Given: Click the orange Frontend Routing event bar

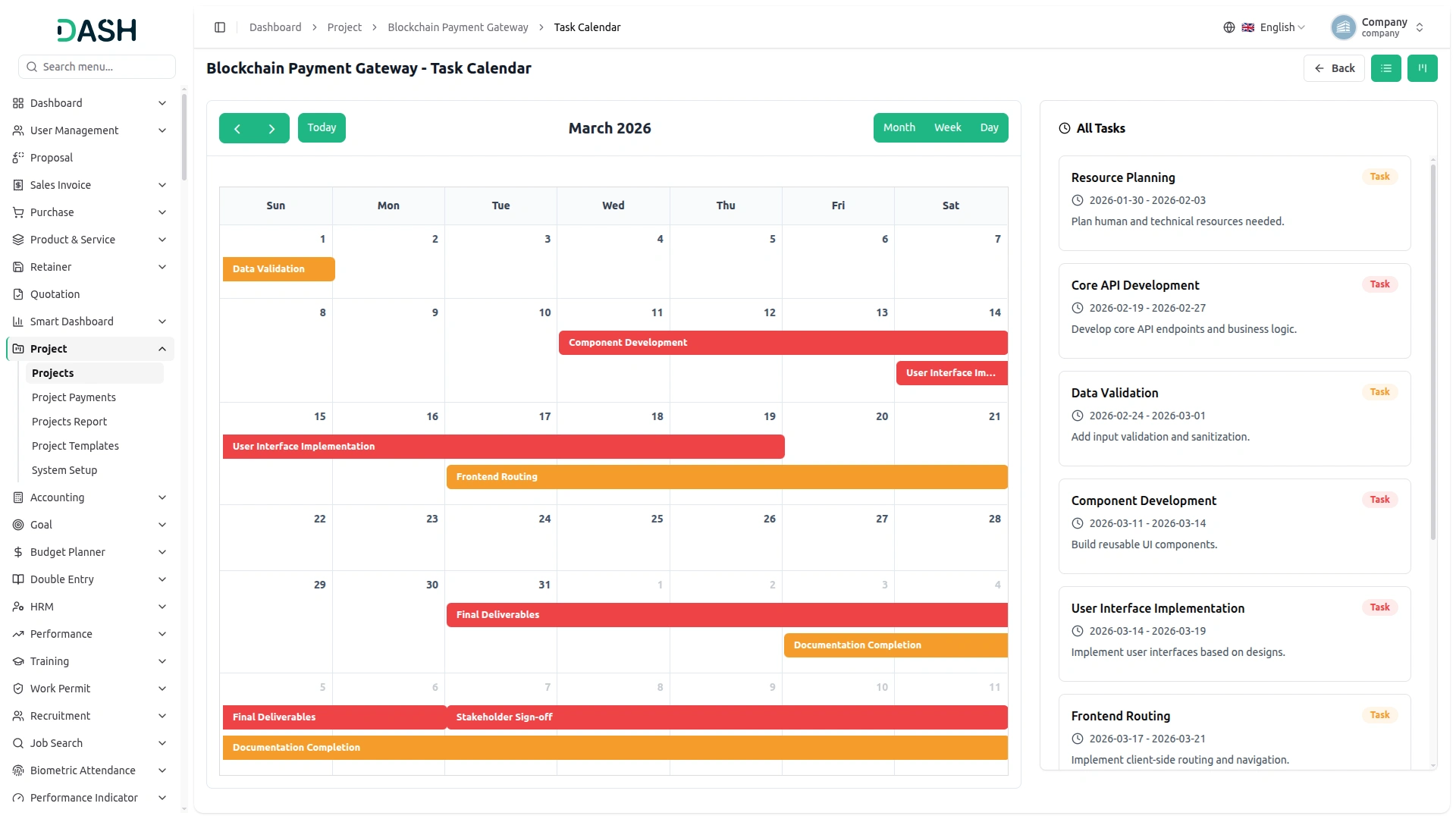Looking at the screenshot, I should [x=726, y=477].
